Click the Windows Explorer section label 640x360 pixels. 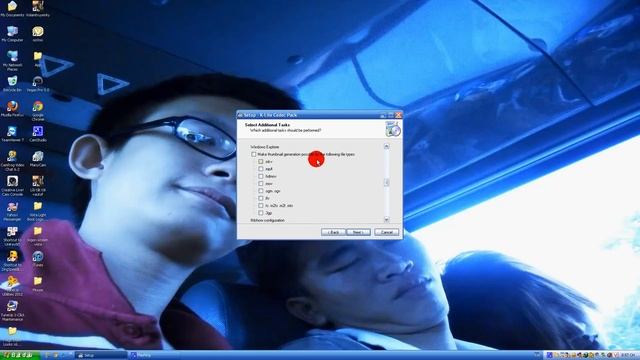pyautogui.click(x=265, y=147)
